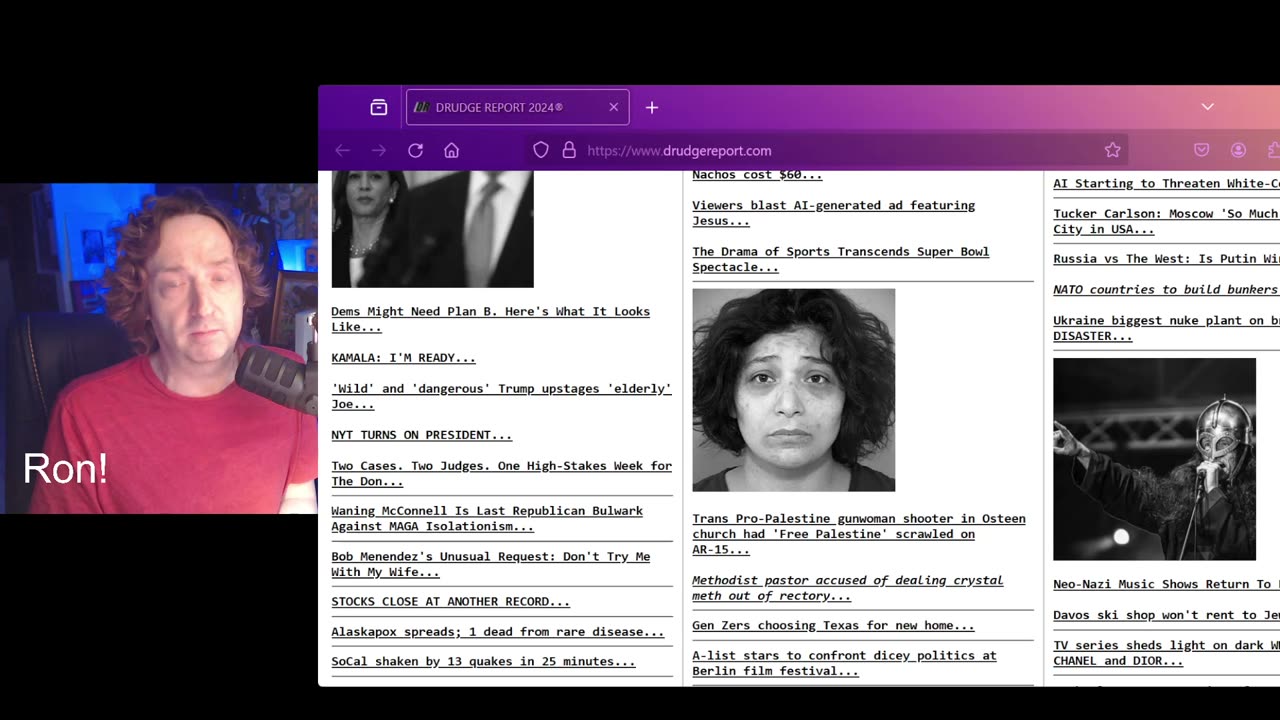The width and height of the screenshot is (1280, 720).
Task: Read the 'Waning McConnell' headline story
Action: click(487, 518)
